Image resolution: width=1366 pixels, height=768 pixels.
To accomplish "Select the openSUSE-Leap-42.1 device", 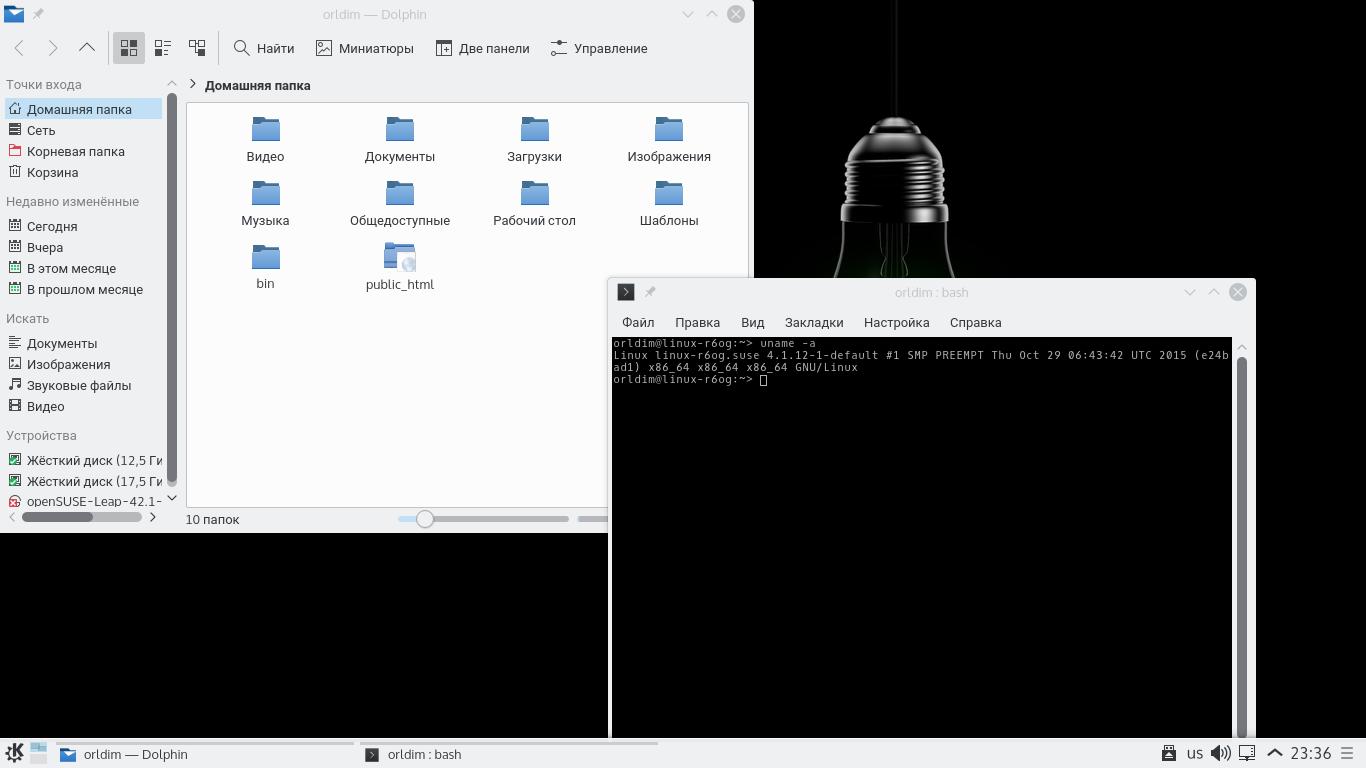I will coord(83,501).
